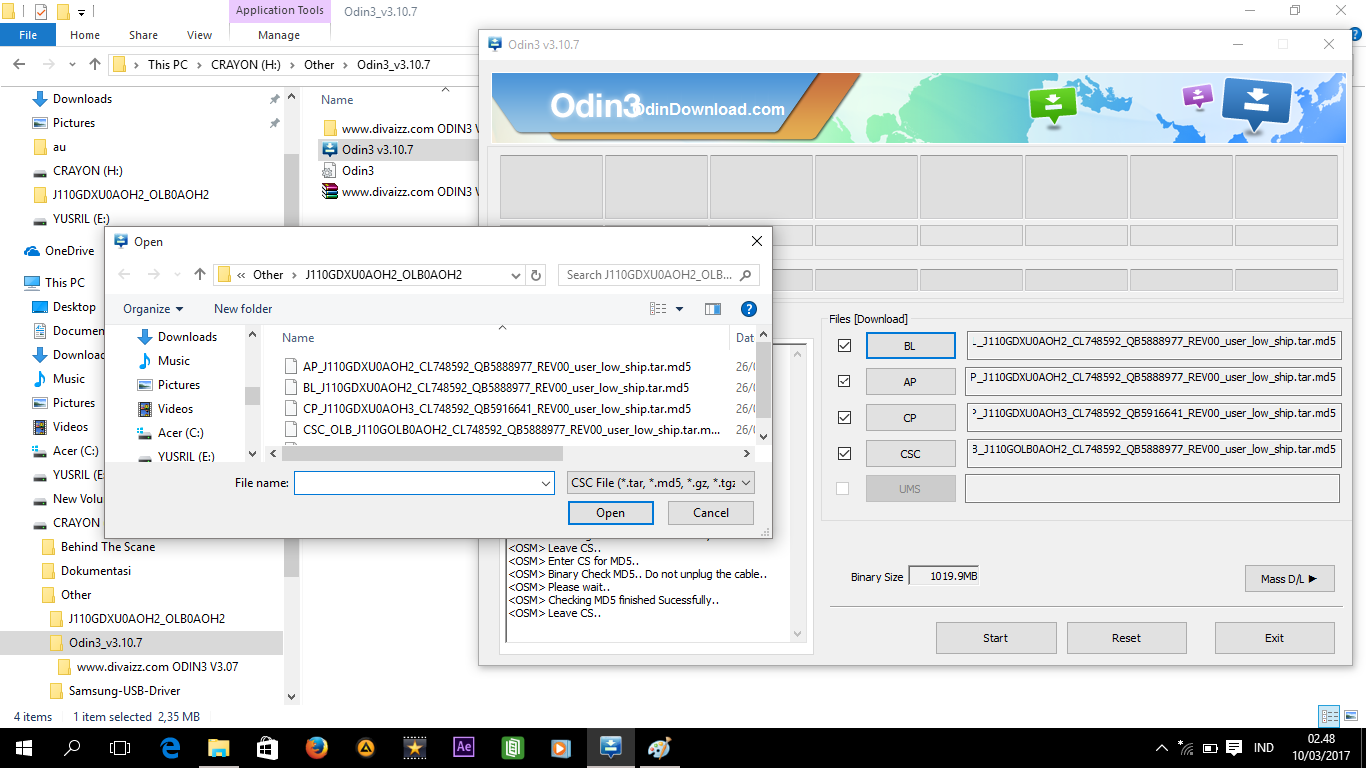Click Mass D/L button in Odin3
The width and height of the screenshot is (1366, 768).
1290,579
